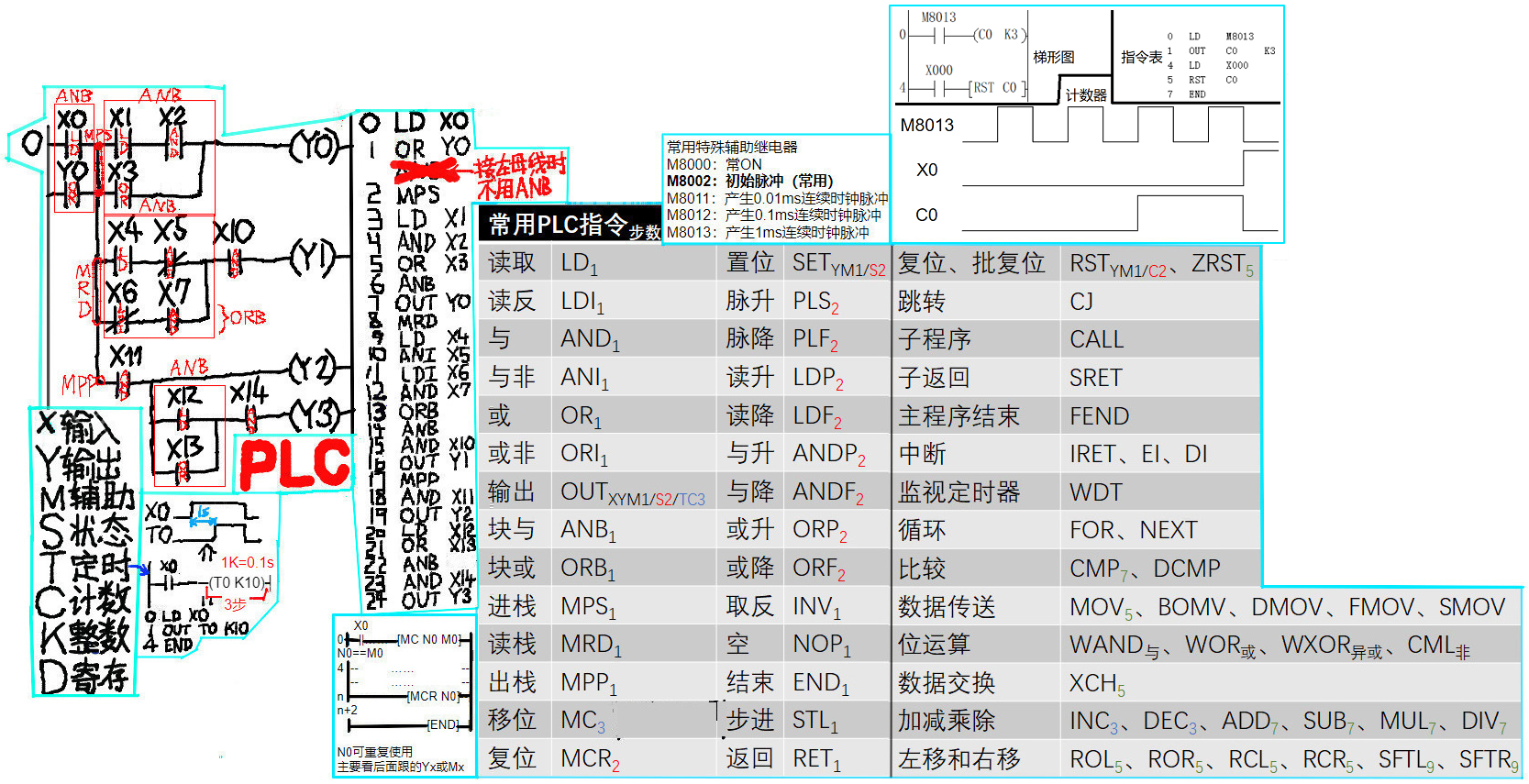Image resolution: width=1529 pixels, height=784 pixels.
Task: Click the NOP instruction cell
Action: coord(837,645)
